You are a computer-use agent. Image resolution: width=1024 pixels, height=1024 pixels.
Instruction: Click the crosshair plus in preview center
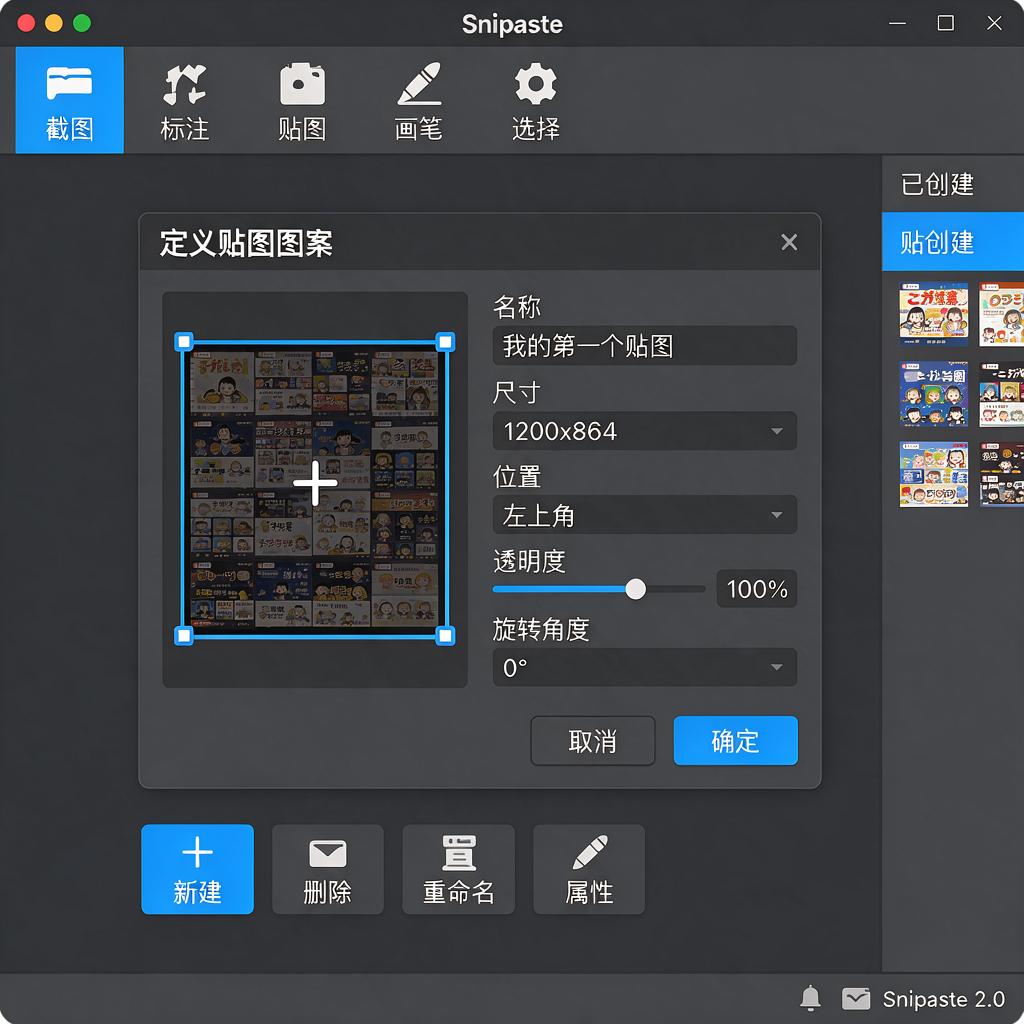pyautogui.click(x=315, y=483)
